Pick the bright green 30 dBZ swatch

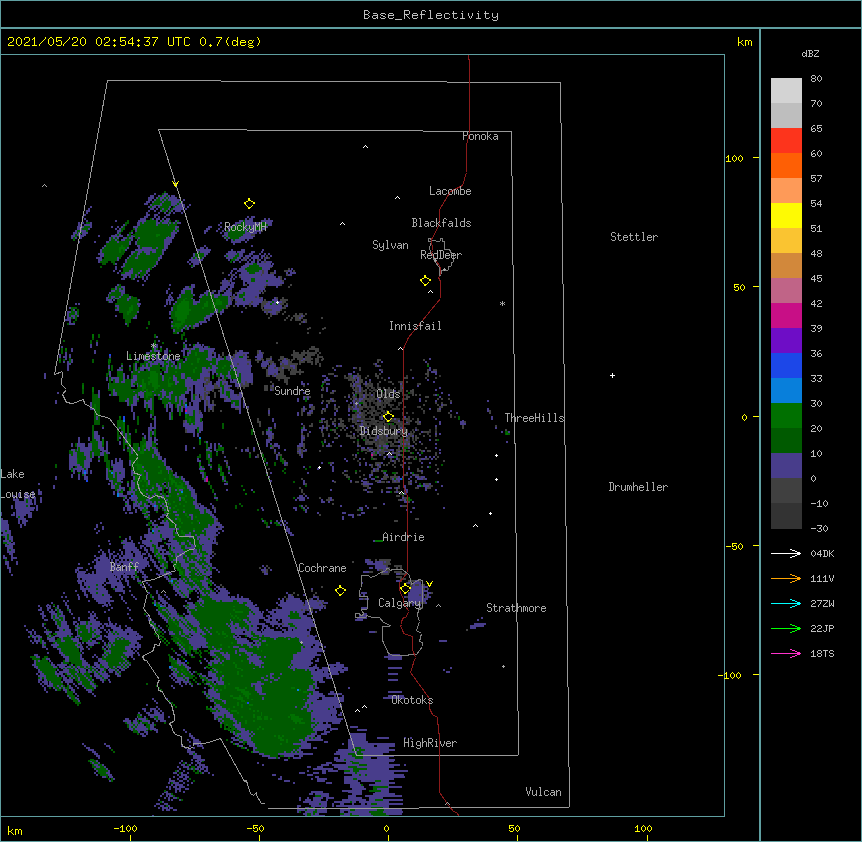click(x=786, y=416)
